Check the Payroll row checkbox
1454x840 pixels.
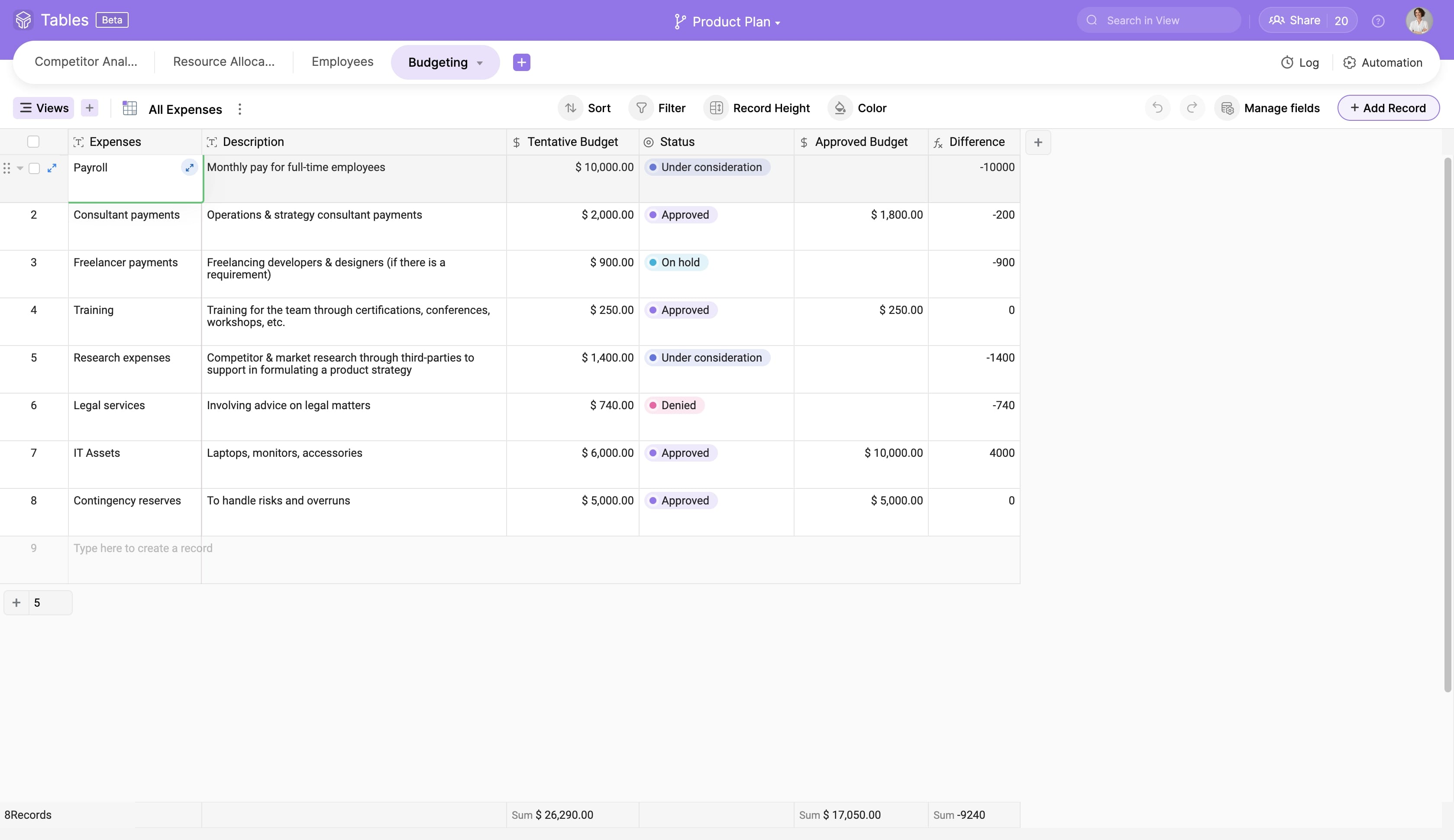34,168
